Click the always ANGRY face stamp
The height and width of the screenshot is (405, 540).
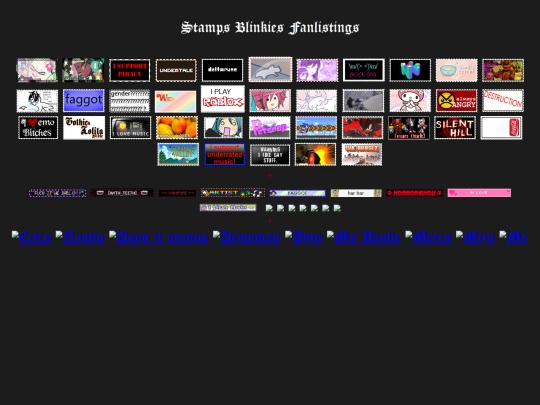click(x=456, y=101)
